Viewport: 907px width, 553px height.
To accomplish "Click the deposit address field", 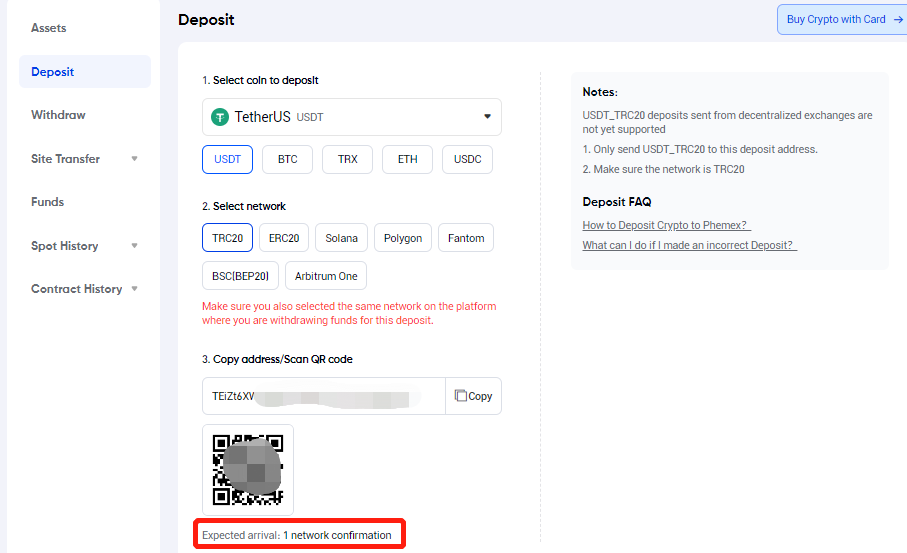I will pos(324,396).
